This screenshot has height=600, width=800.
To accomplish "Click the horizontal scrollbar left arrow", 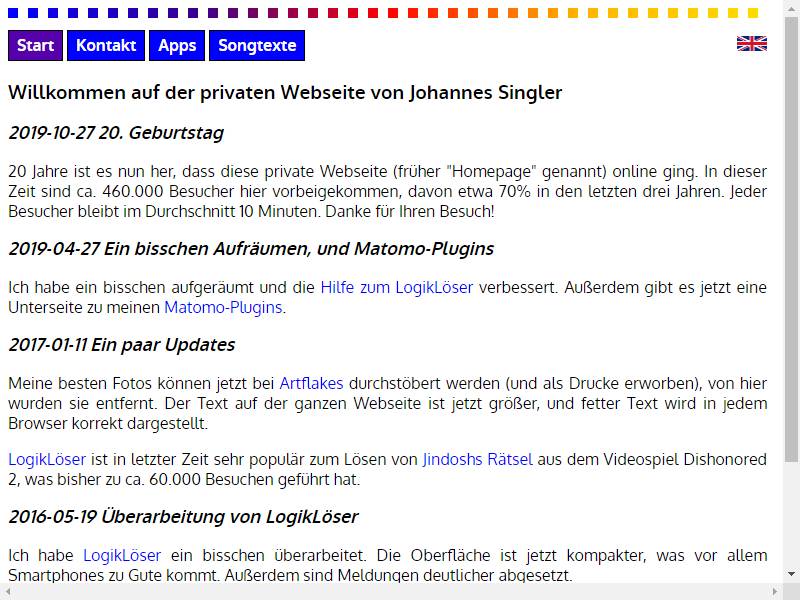I will pyautogui.click(x=7, y=592).
